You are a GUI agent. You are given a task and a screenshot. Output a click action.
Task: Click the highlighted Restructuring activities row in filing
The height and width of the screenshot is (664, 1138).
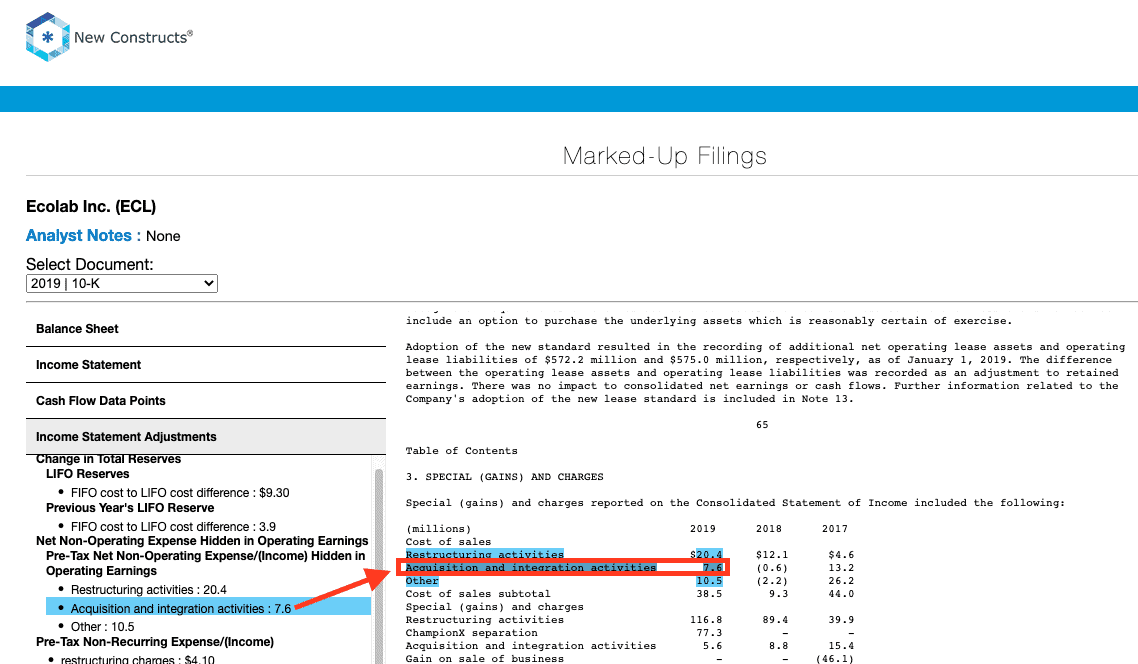tap(485, 554)
